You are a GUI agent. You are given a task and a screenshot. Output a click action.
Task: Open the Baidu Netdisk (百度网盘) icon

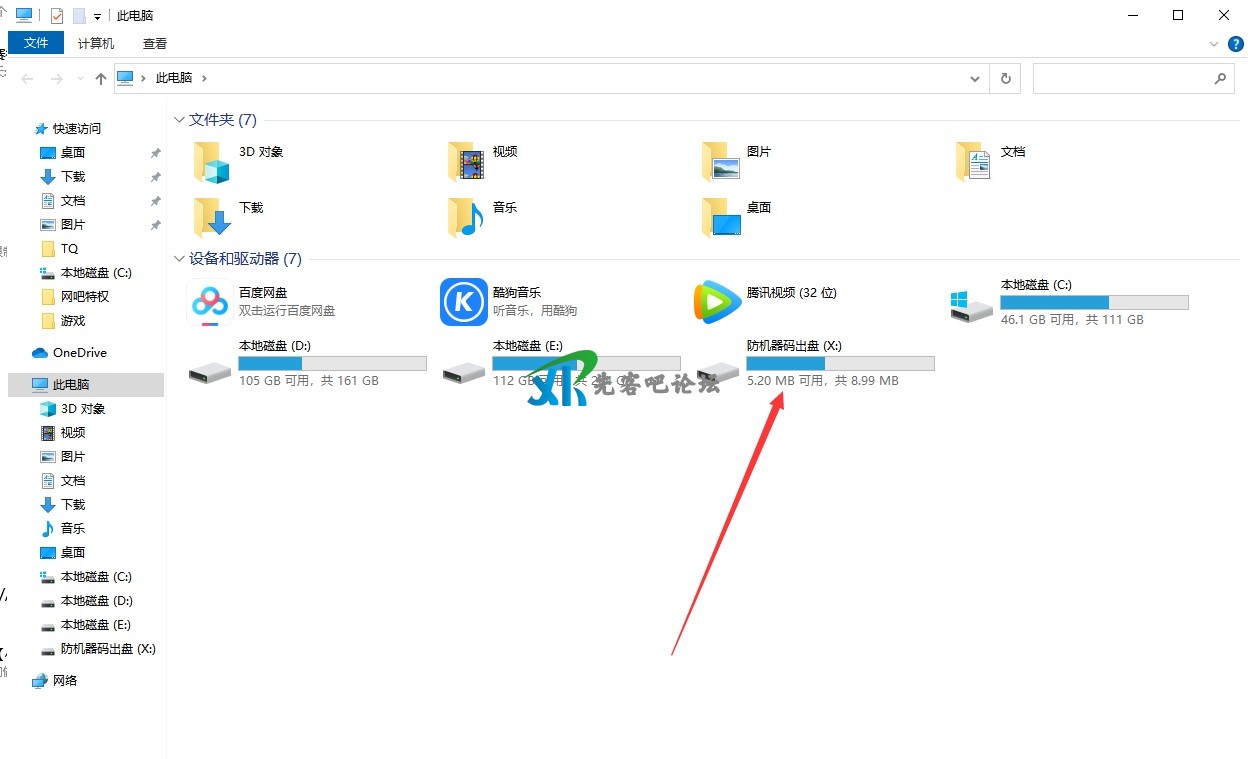[210, 302]
